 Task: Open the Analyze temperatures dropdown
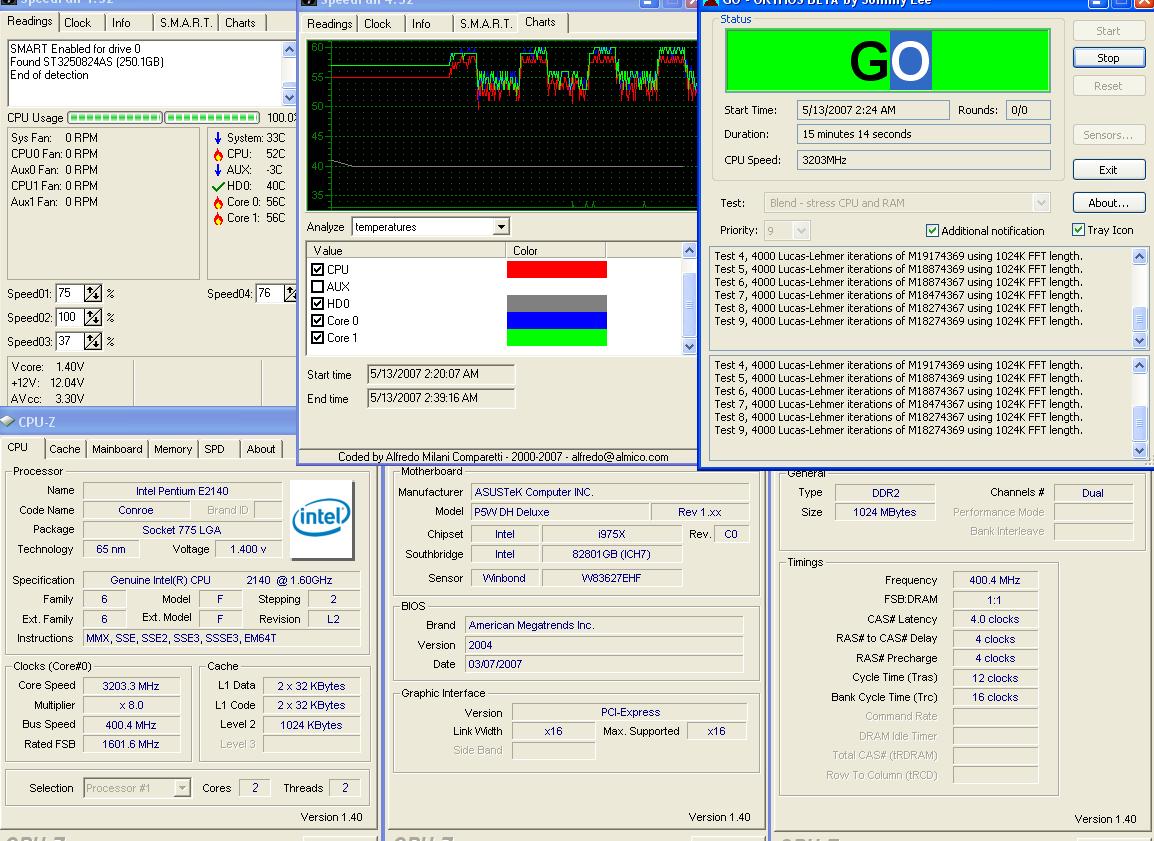click(x=501, y=227)
